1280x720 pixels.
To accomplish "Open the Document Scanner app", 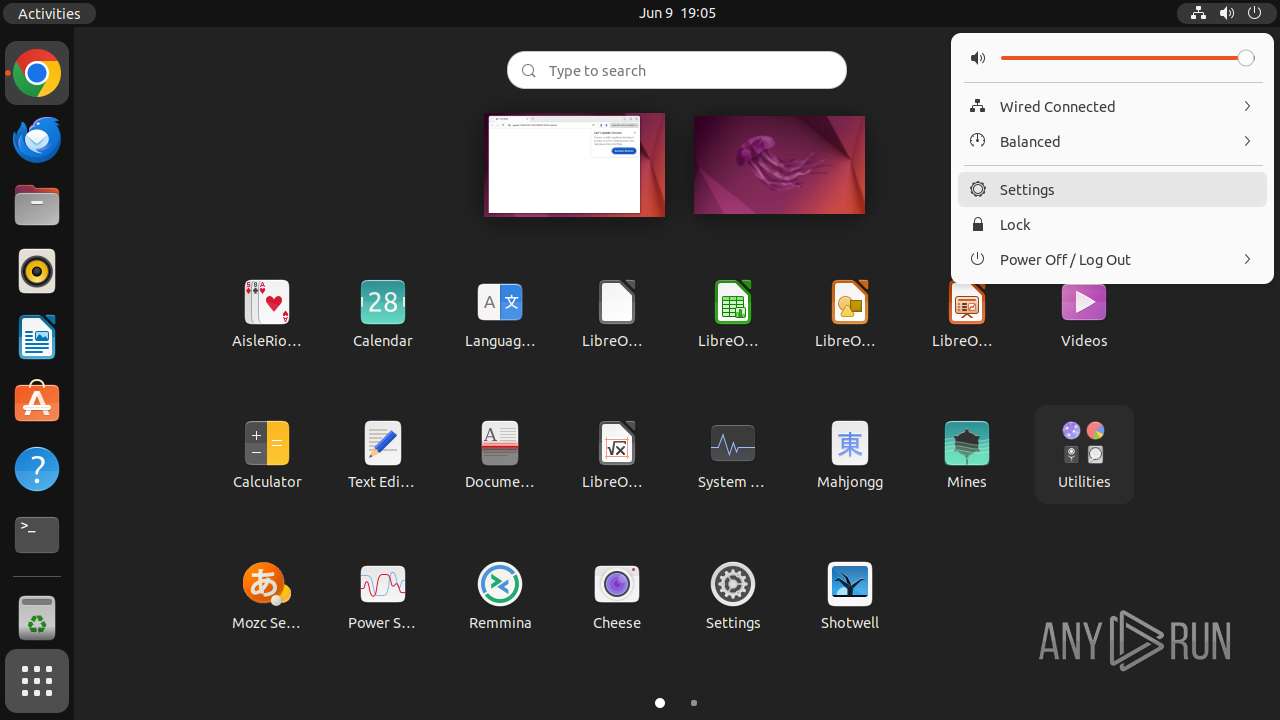I will point(500,455).
